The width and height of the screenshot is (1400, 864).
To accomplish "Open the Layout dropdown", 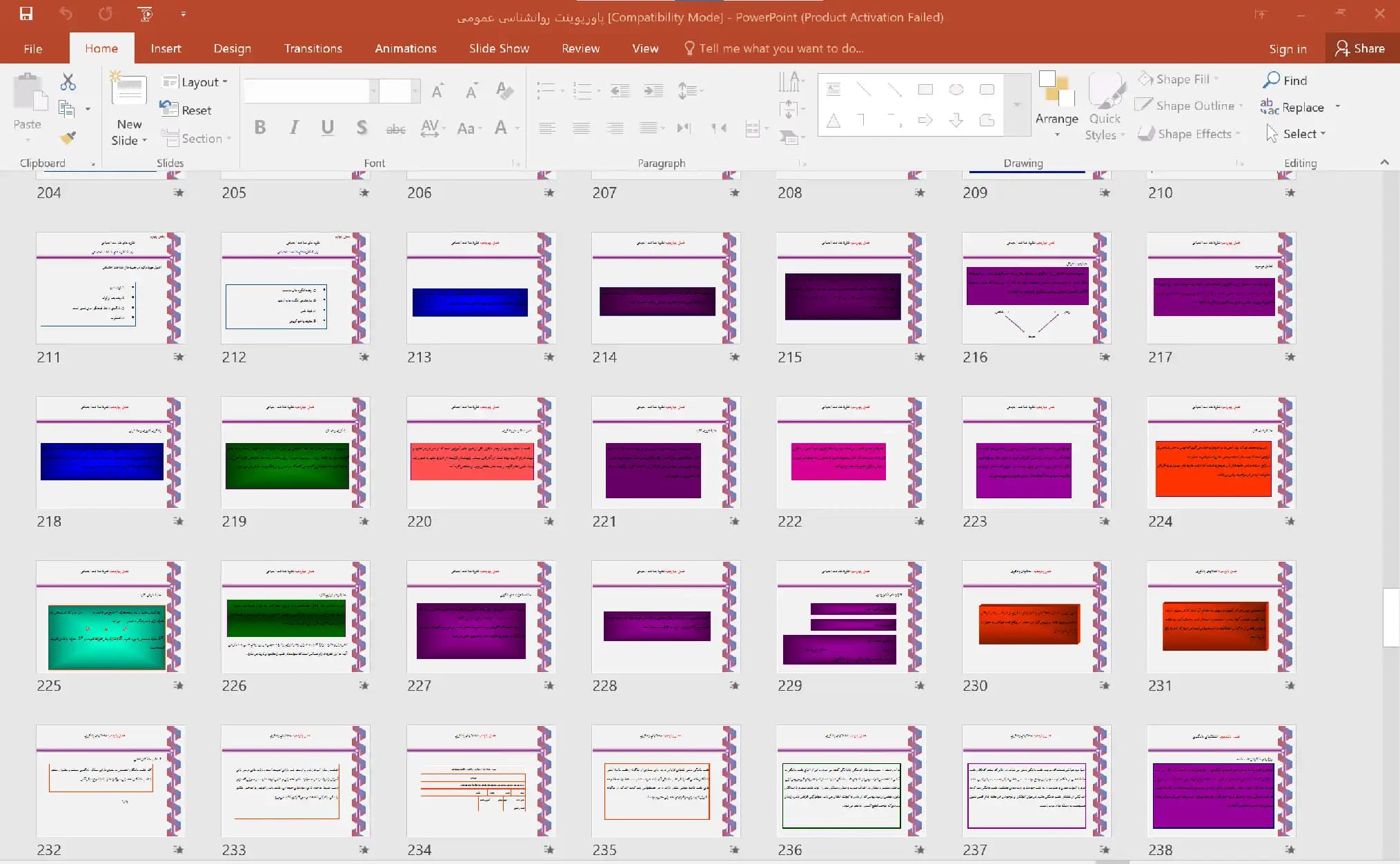I will click(x=195, y=81).
